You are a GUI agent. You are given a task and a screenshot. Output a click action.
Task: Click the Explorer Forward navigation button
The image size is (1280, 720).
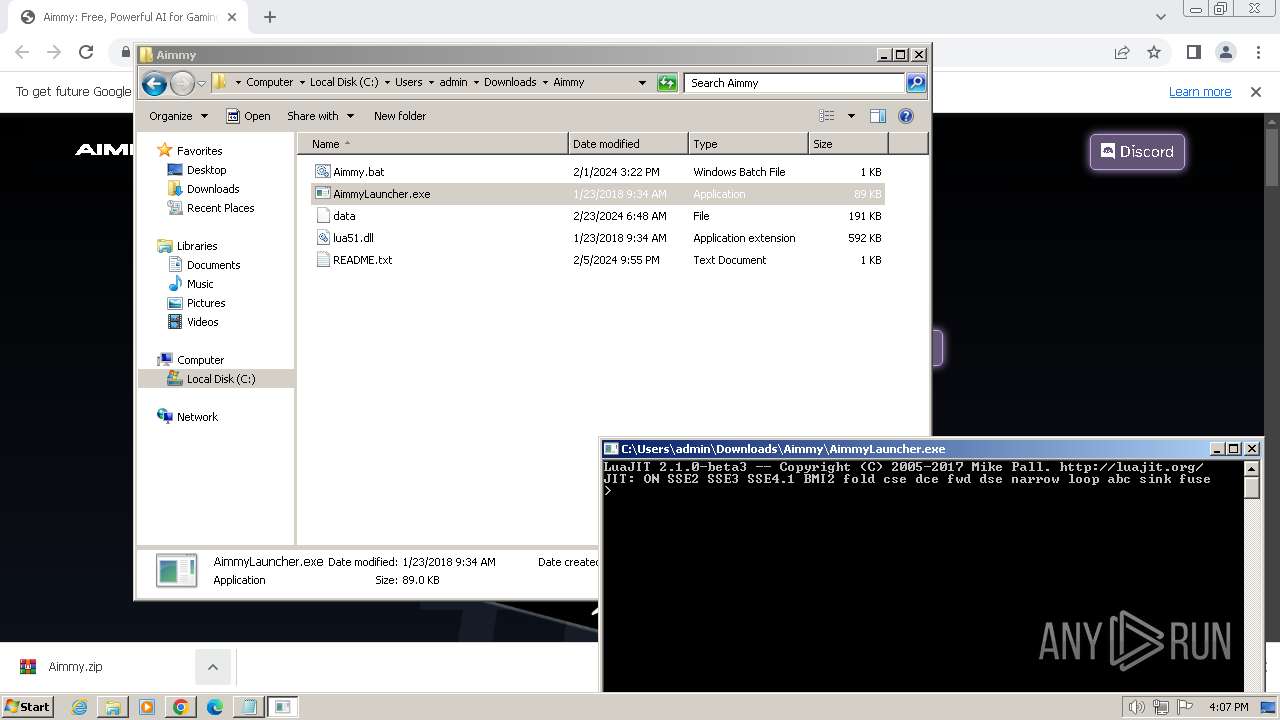point(182,83)
